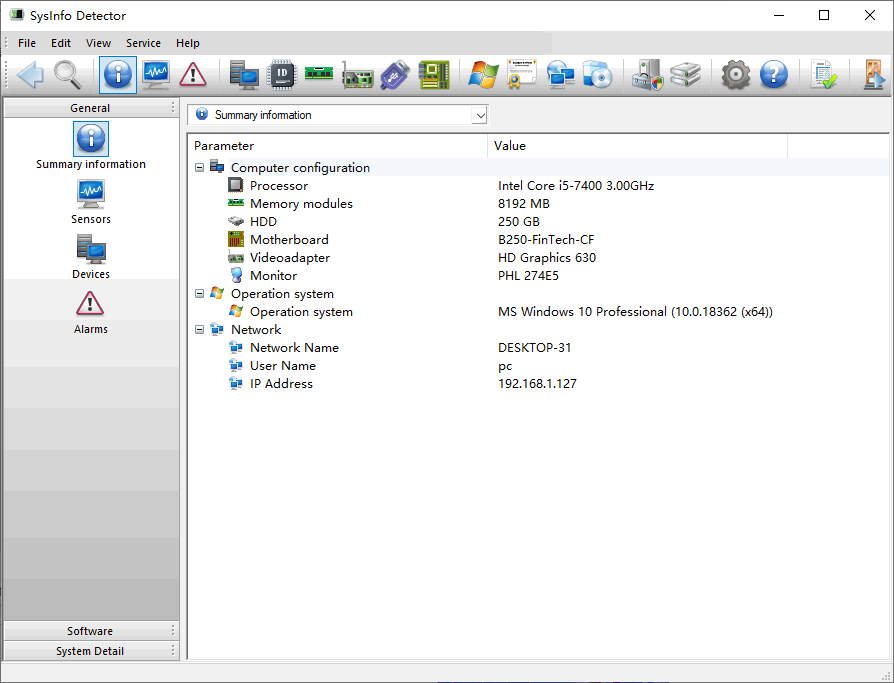
Task: Open the Service menu
Action: pyautogui.click(x=143, y=43)
